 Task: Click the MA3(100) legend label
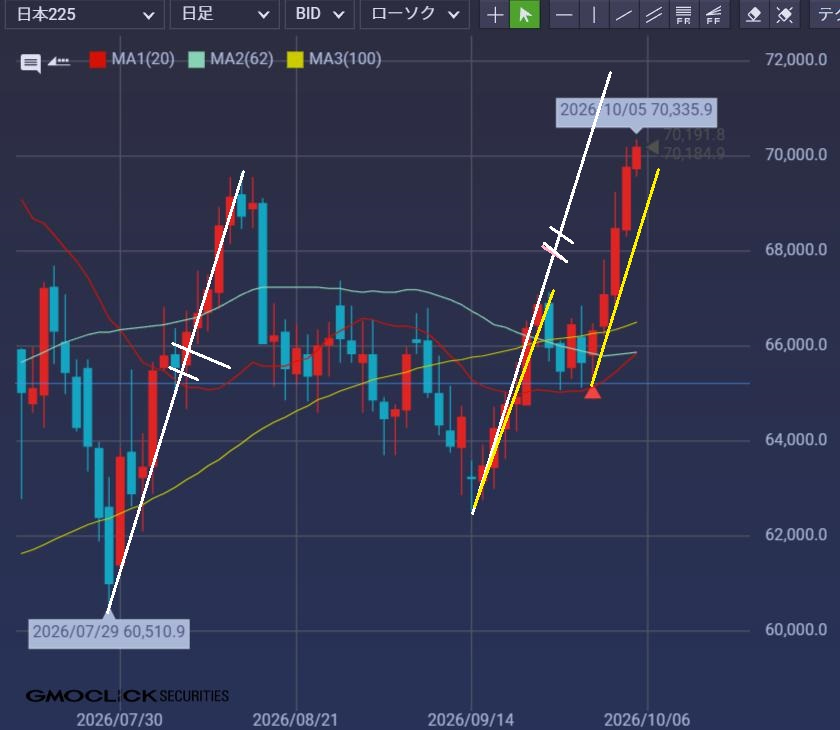(345, 59)
